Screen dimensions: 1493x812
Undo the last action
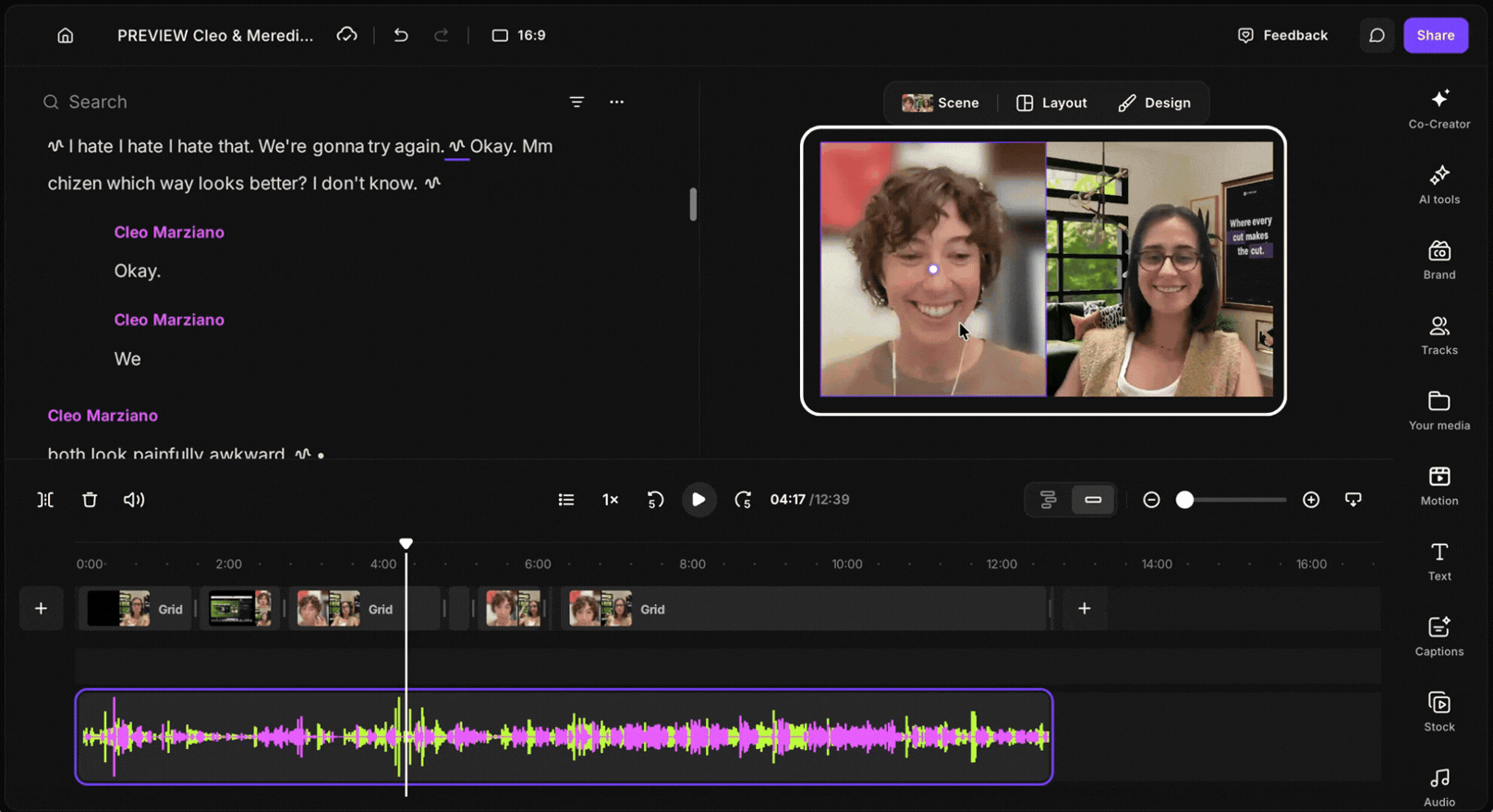[x=401, y=35]
